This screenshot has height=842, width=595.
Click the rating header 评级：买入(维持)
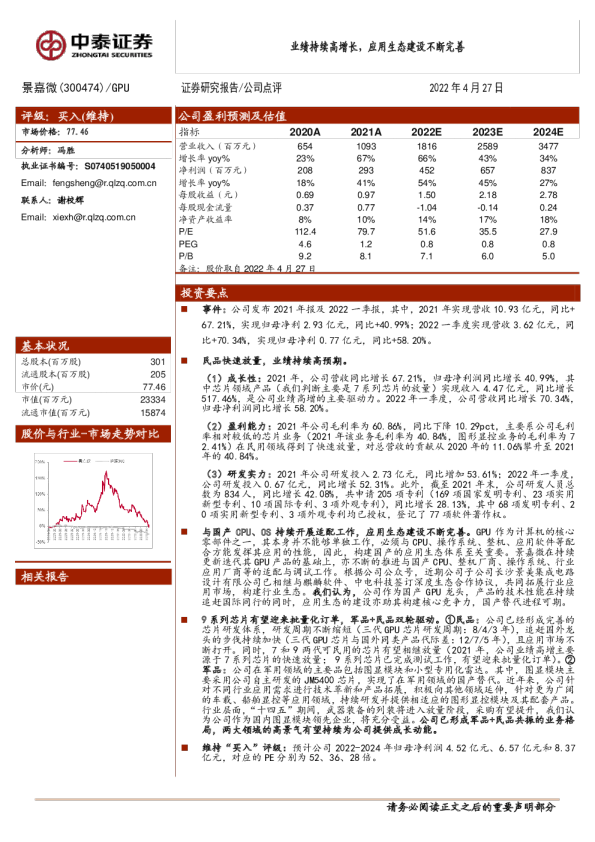(93, 115)
